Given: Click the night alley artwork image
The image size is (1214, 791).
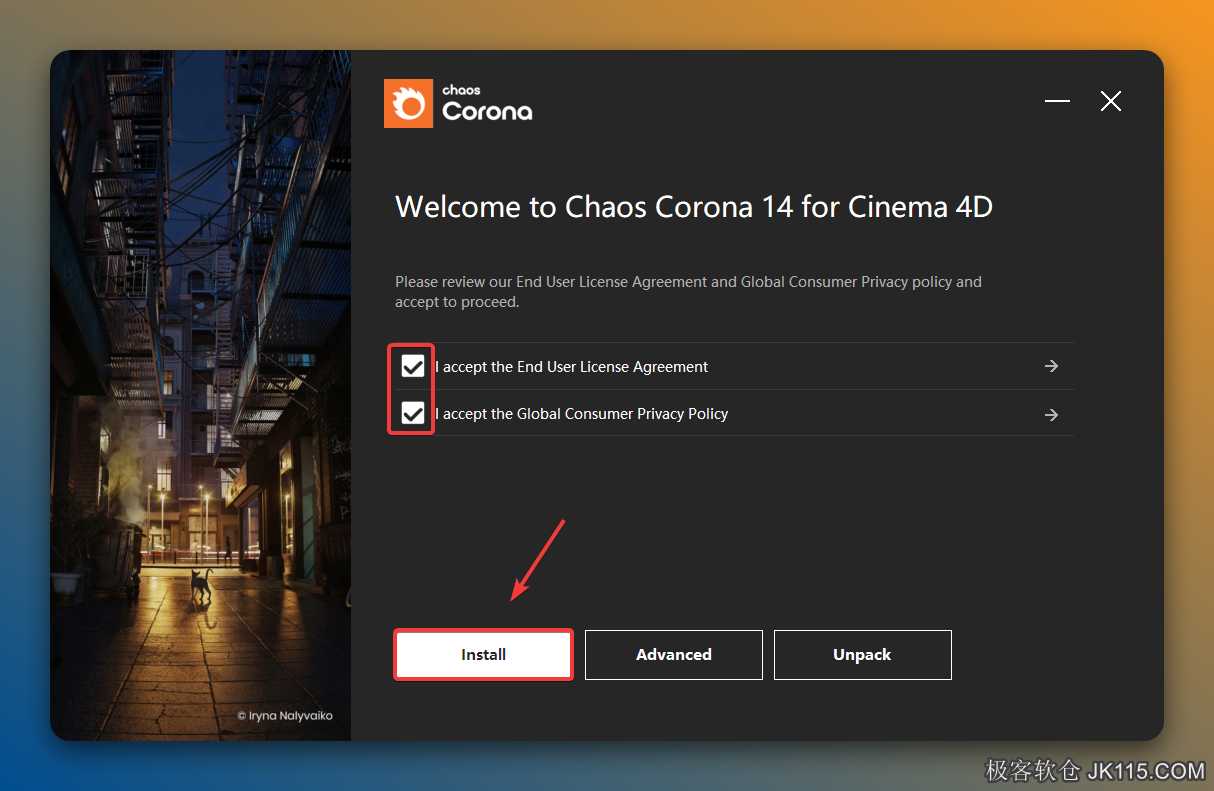Looking at the screenshot, I should pyautogui.click(x=200, y=395).
